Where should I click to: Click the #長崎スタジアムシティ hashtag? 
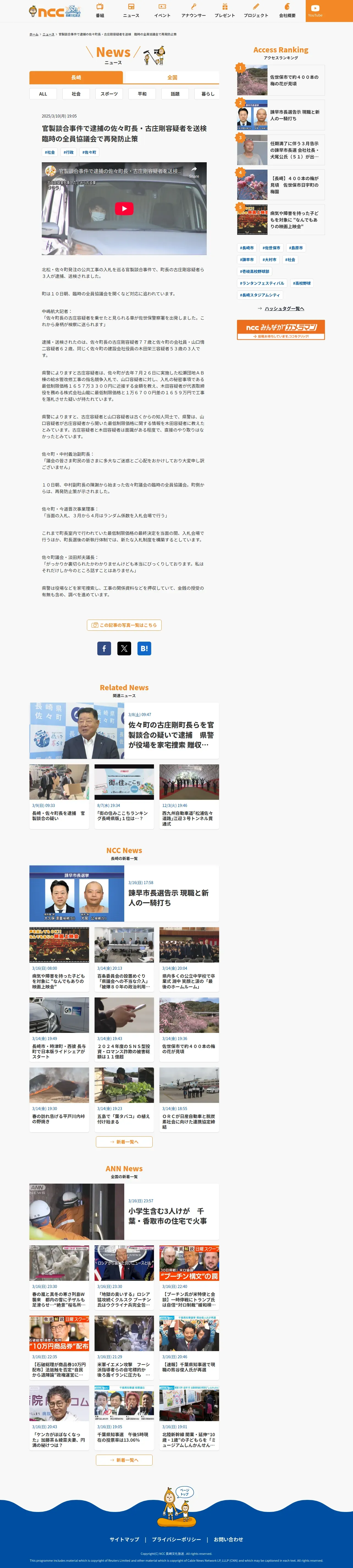[260, 295]
